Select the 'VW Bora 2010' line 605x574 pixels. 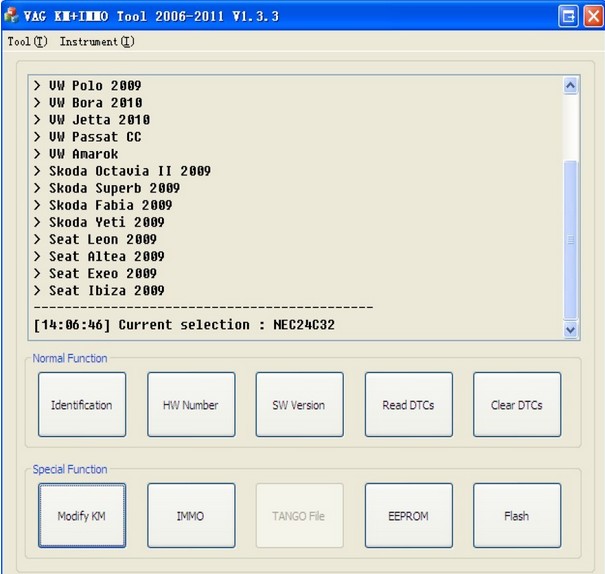click(x=88, y=103)
